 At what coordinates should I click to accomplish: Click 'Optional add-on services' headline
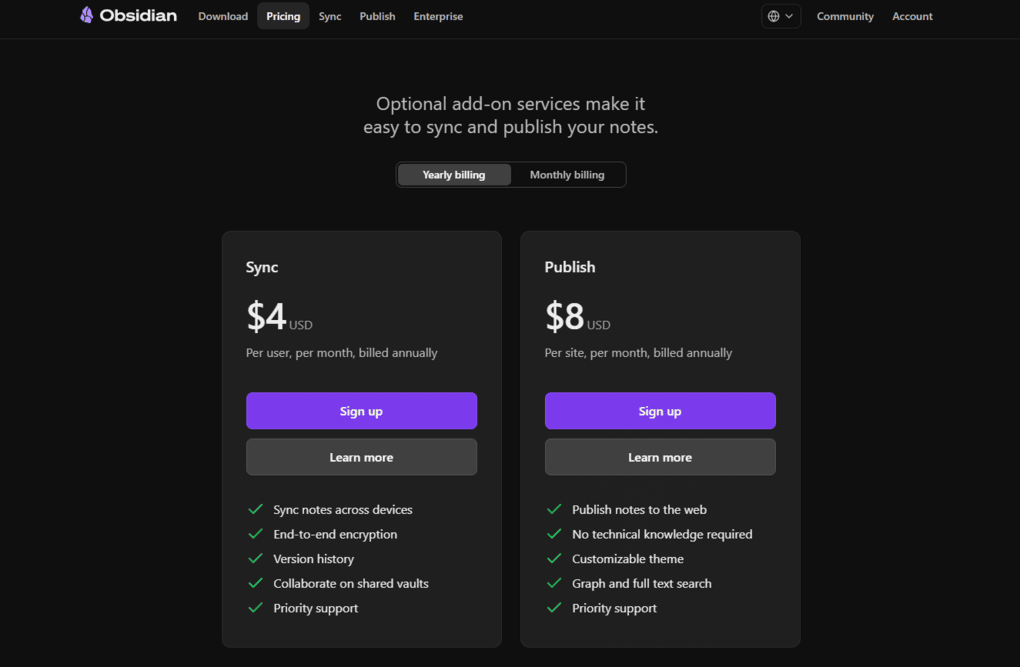511,115
